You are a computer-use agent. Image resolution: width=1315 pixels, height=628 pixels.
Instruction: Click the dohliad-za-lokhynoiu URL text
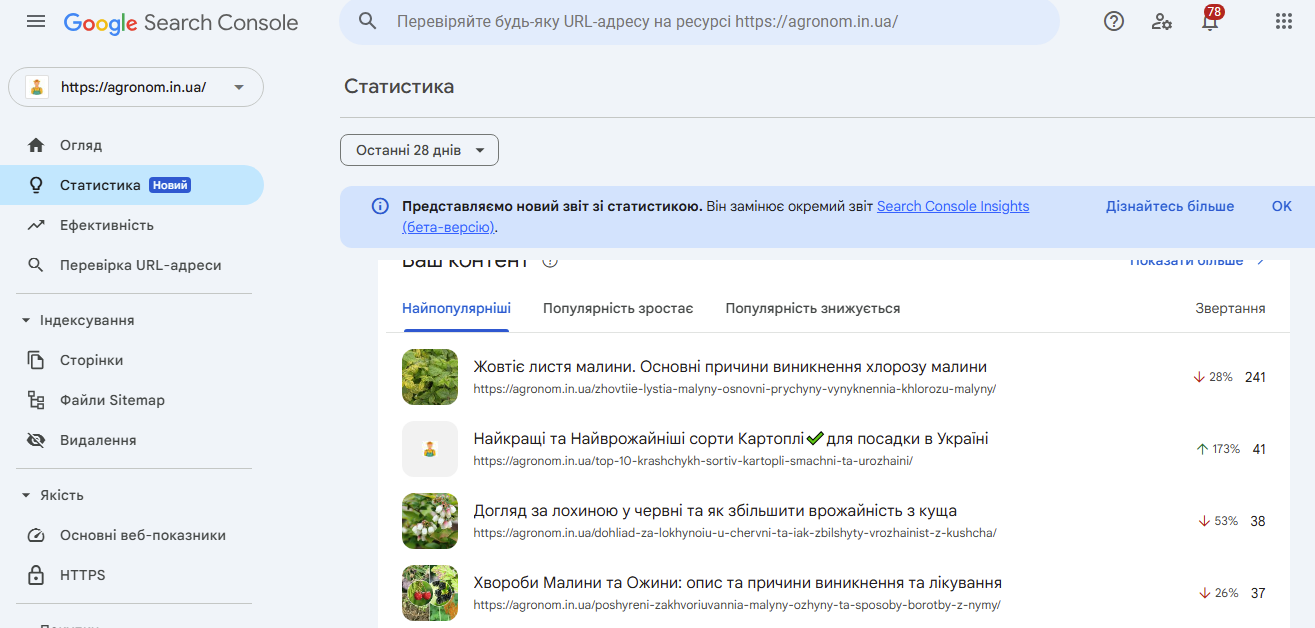[734, 533]
